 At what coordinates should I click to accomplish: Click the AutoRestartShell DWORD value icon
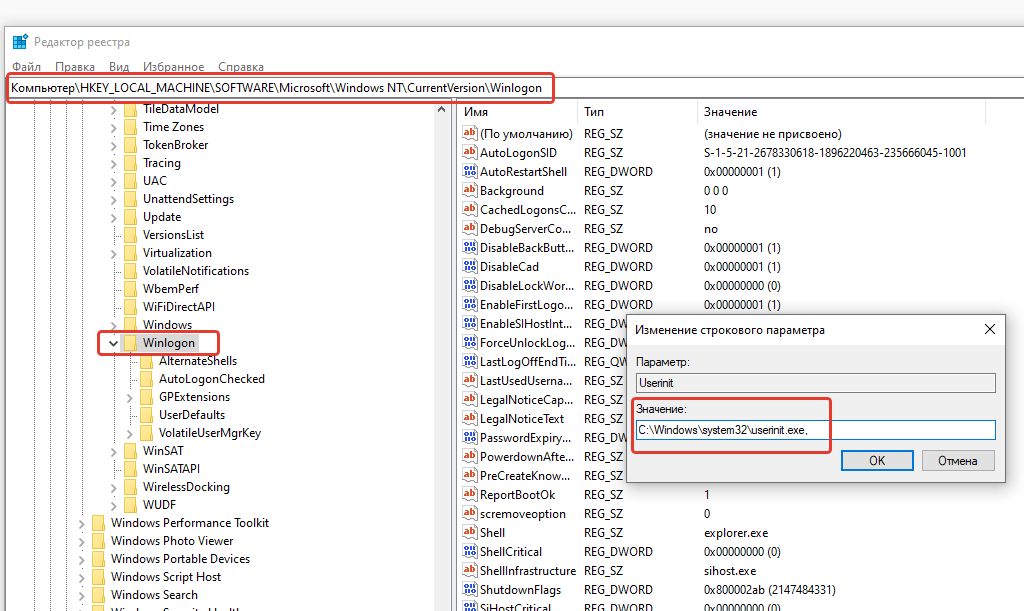(470, 172)
